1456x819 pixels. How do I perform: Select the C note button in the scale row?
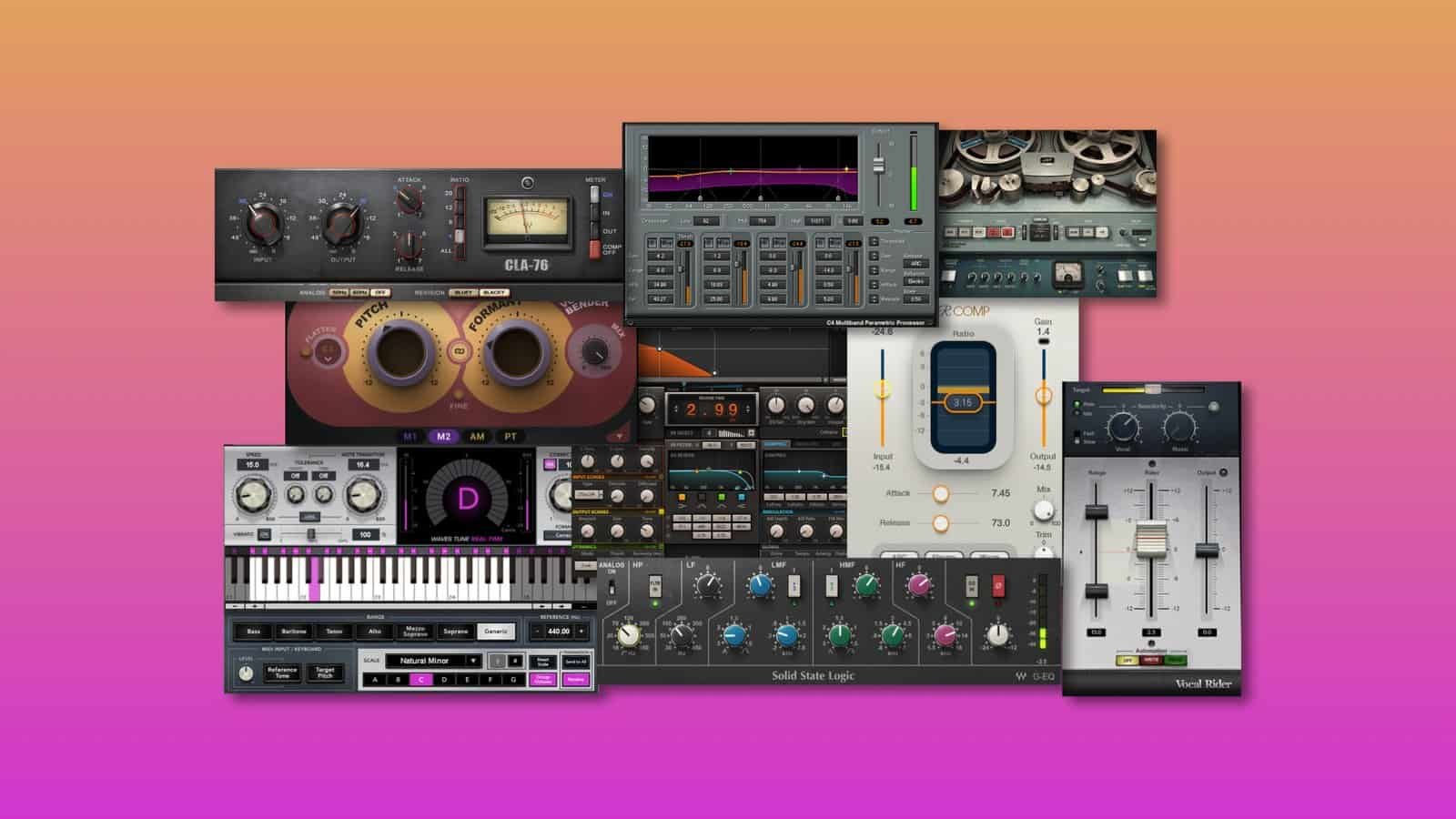click(x=420, y=680)
